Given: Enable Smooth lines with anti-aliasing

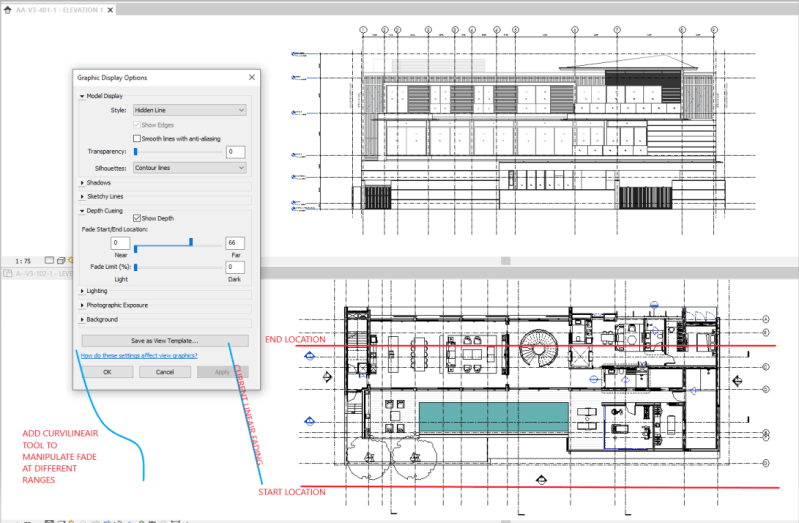Looking at the screenshot, I should [137, 138].
